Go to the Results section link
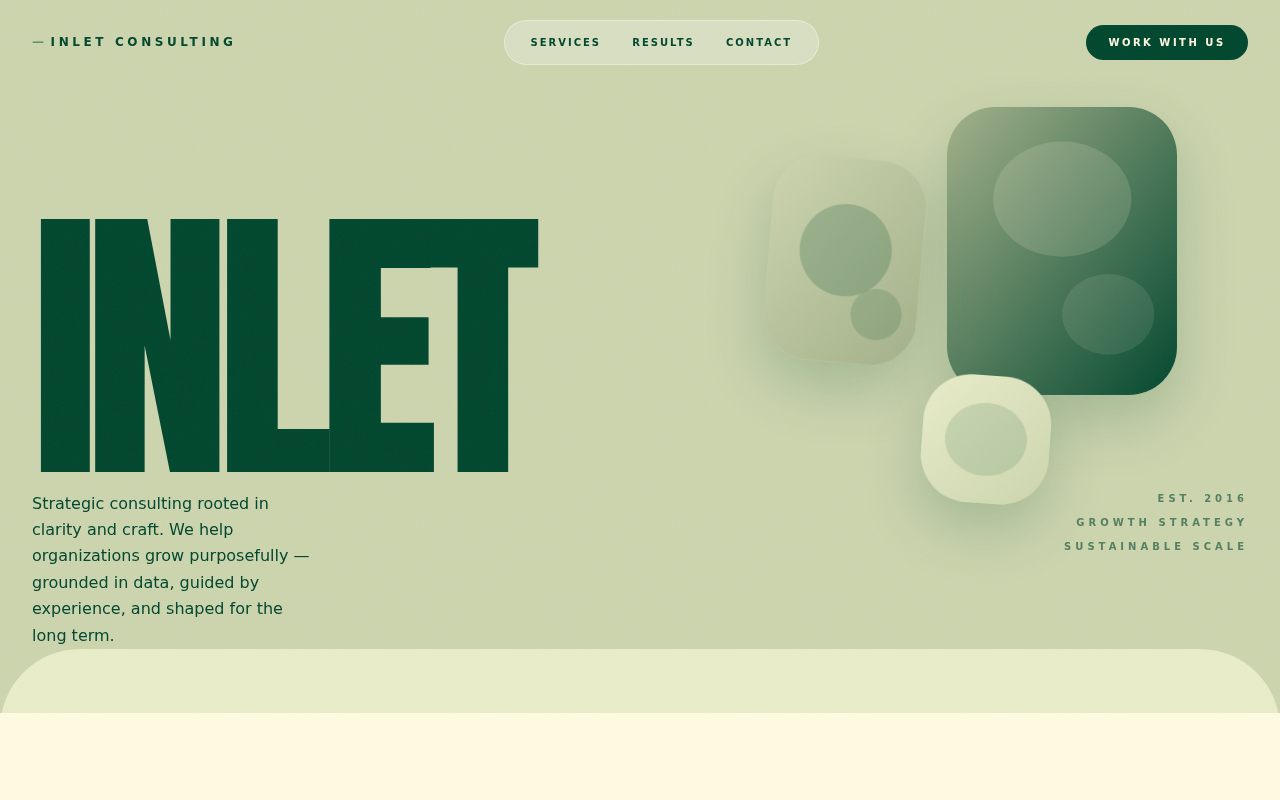The width and height of the screenshot is (1280, 800). click(663, 43)
